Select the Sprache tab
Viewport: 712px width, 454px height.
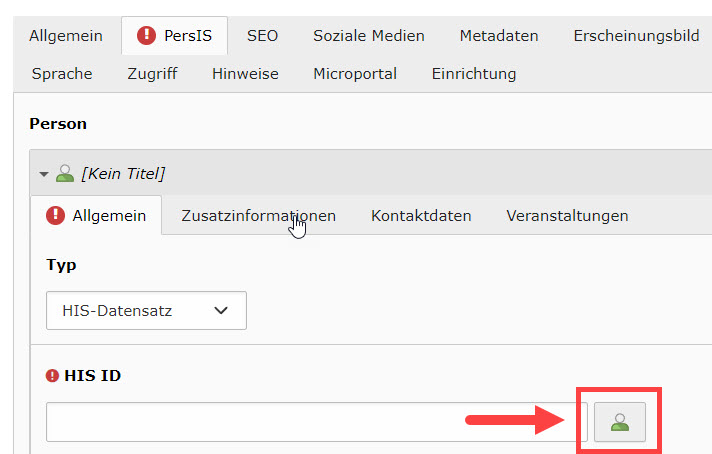pos(62,74)
